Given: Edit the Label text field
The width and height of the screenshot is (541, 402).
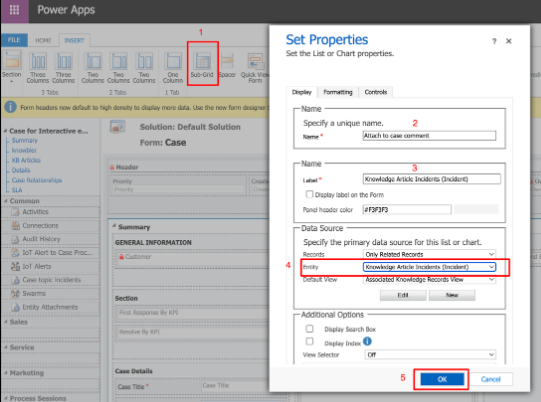Looking at the screenshot, I should tap(432, 179).
